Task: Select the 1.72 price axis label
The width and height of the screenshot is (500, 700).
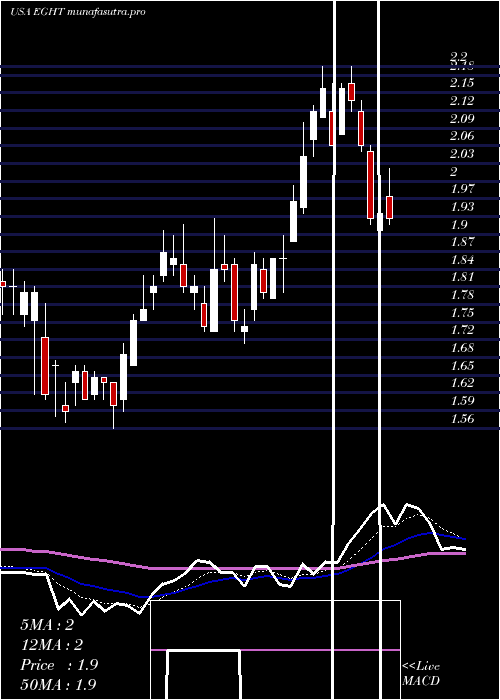Action: (x=462, y=330)
